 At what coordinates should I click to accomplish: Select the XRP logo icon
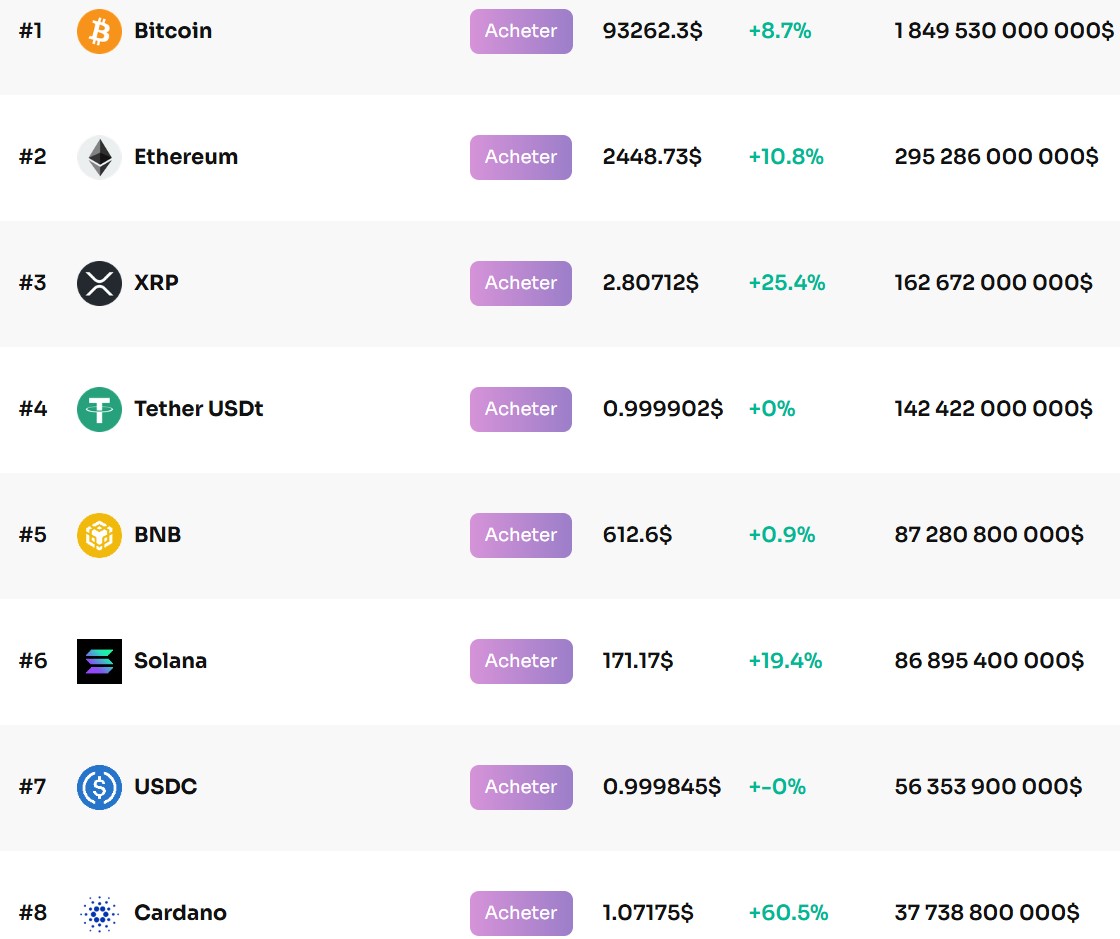coord(98,283)
